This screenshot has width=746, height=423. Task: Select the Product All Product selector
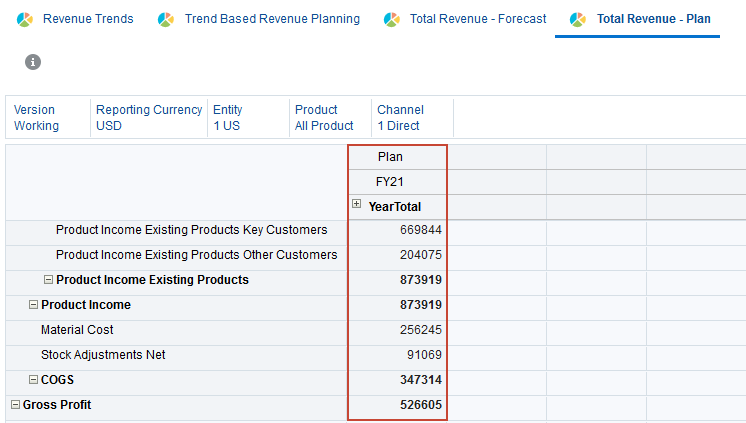point(324,118)
